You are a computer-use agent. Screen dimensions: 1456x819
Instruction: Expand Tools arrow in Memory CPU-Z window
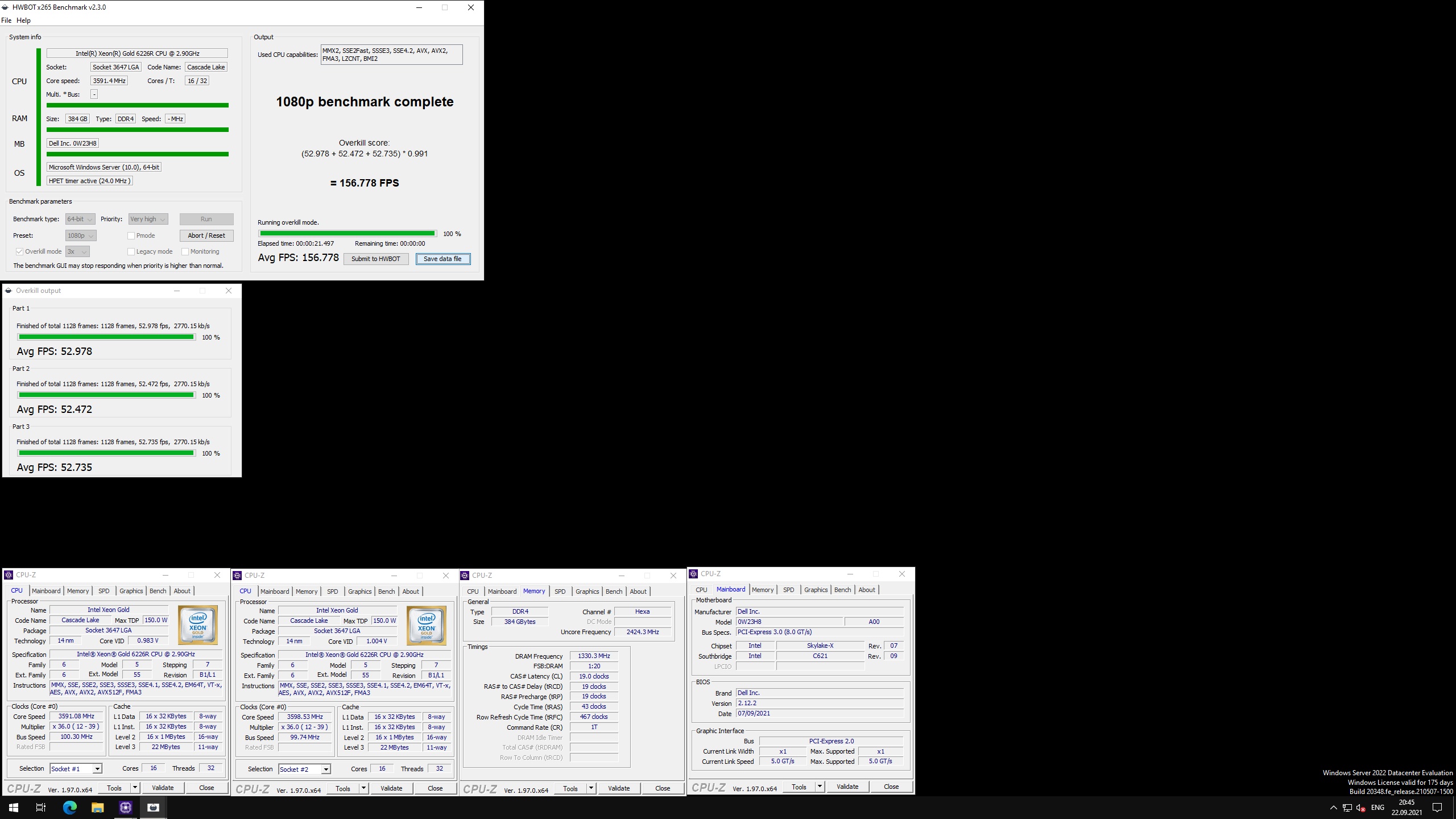pyautogui.click(x=591, y=788)
